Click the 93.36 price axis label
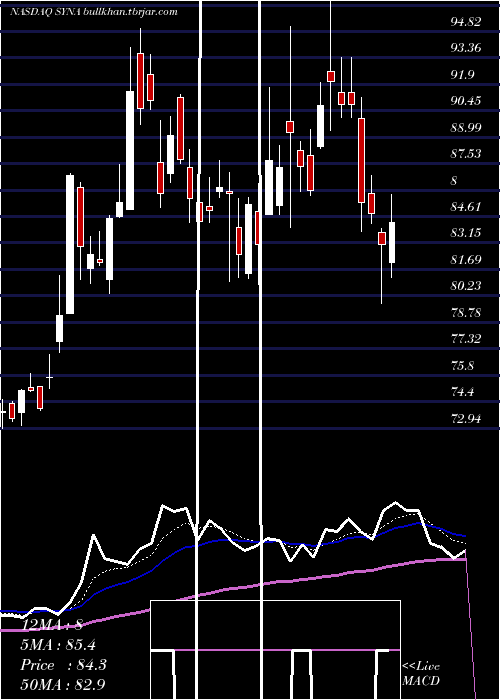 (466, 48)
